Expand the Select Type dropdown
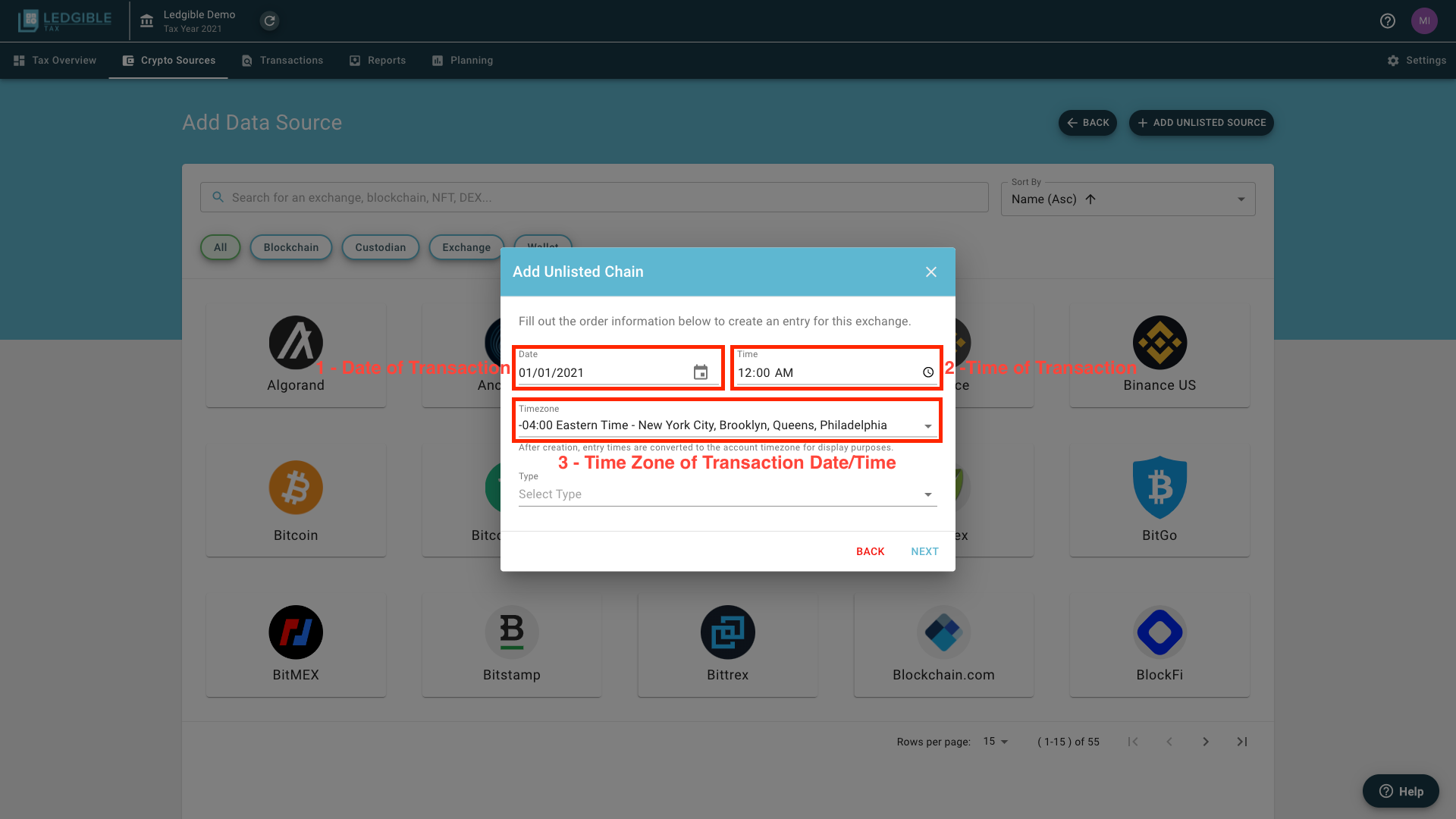 pos(727,494)
